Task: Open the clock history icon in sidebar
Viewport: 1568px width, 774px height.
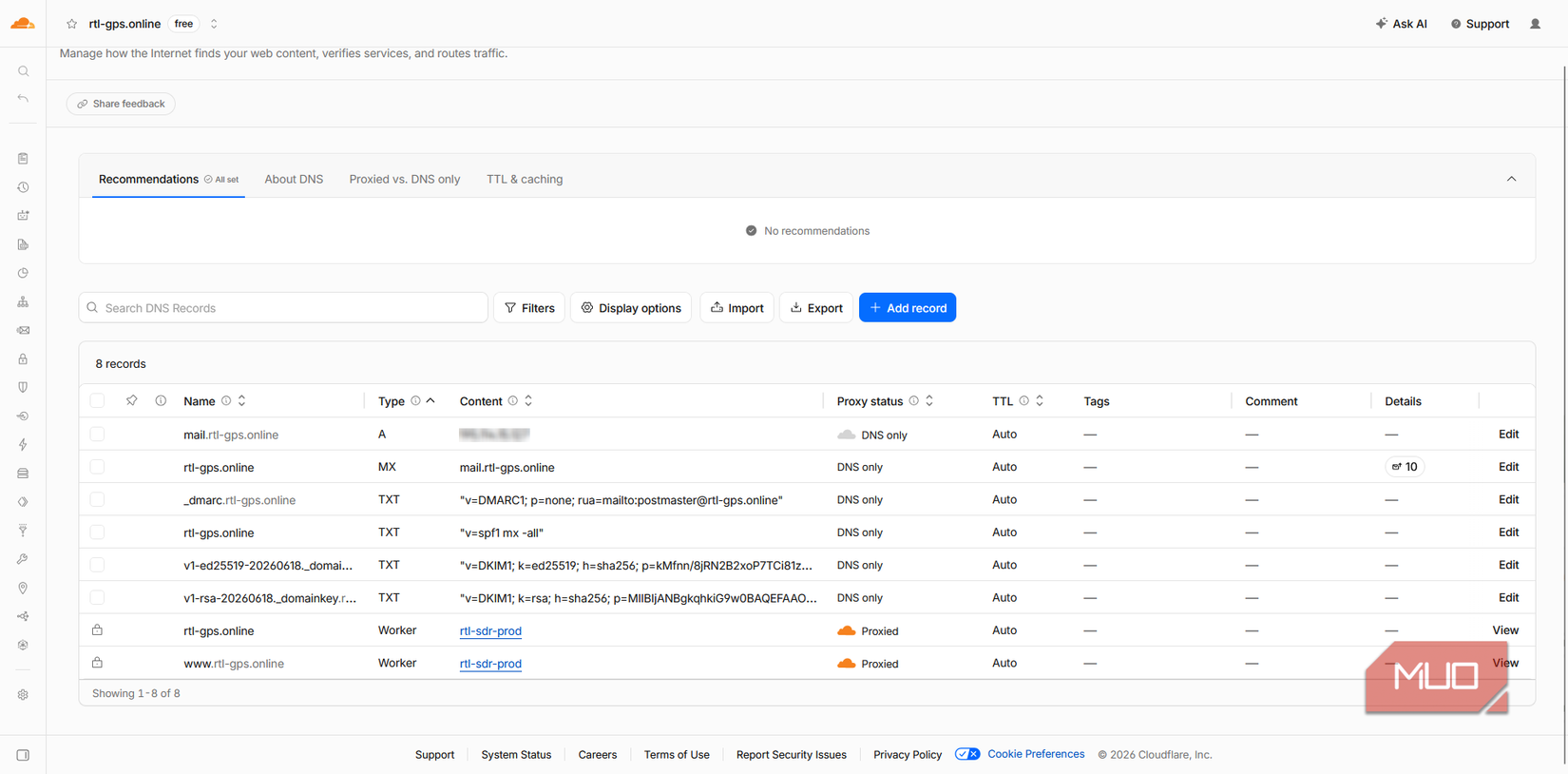Action: tap(23, 187)
